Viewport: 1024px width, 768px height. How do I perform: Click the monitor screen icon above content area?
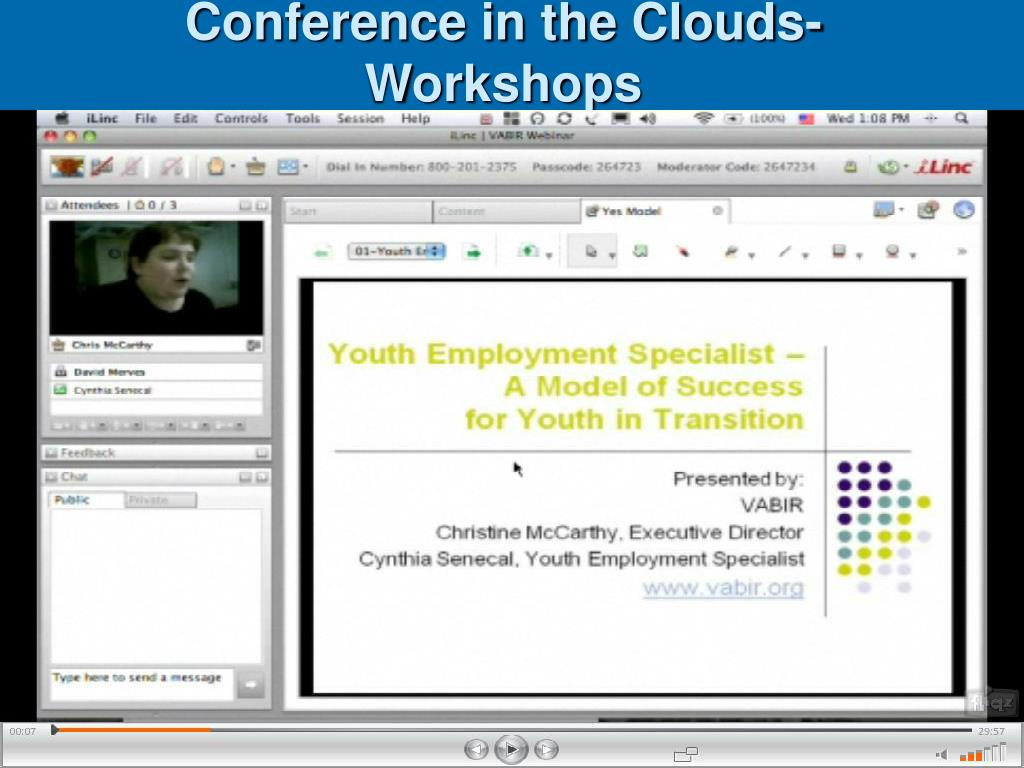click(x=884, y=210)
